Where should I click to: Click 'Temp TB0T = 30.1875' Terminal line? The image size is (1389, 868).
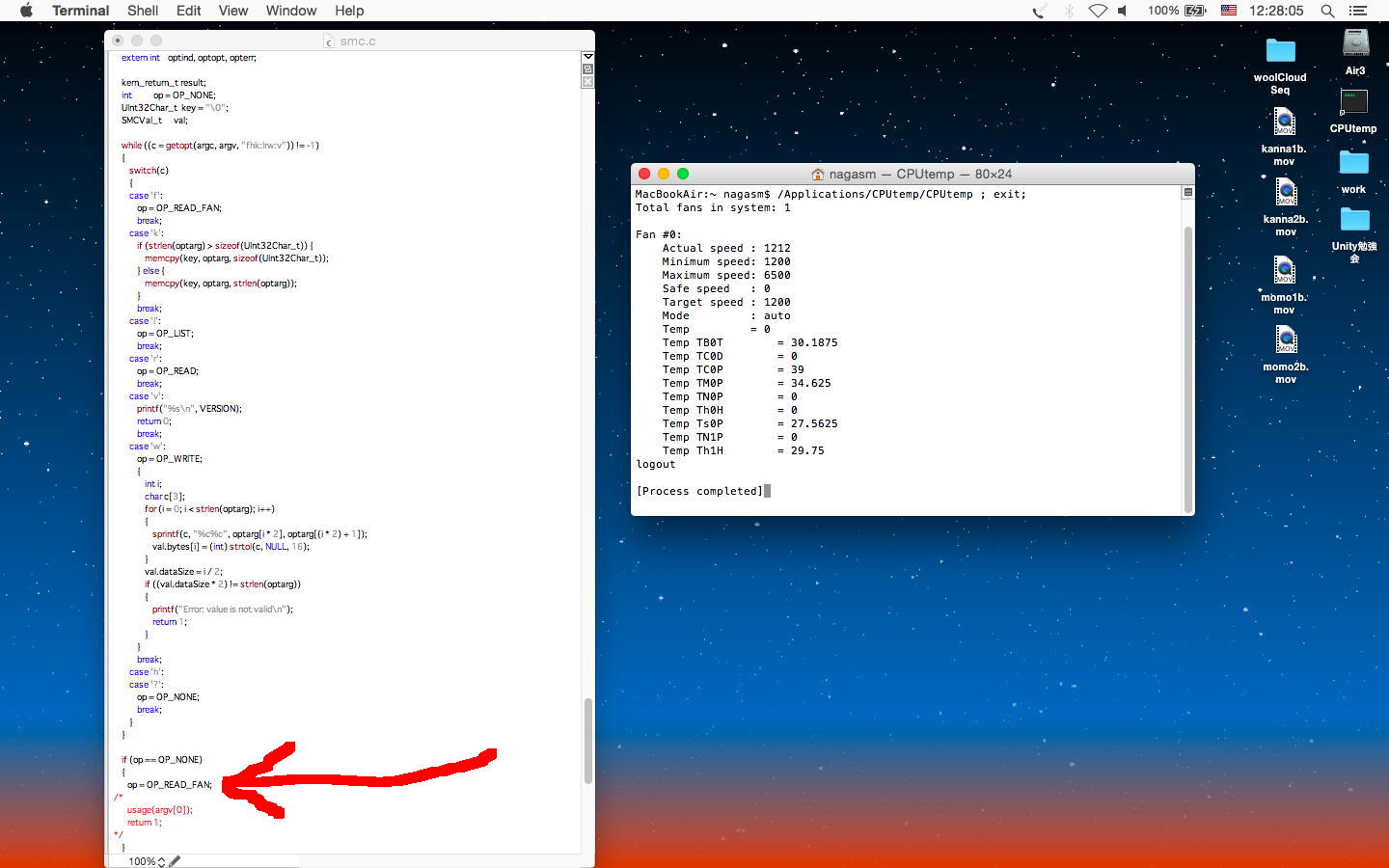[x=749, y=342]
